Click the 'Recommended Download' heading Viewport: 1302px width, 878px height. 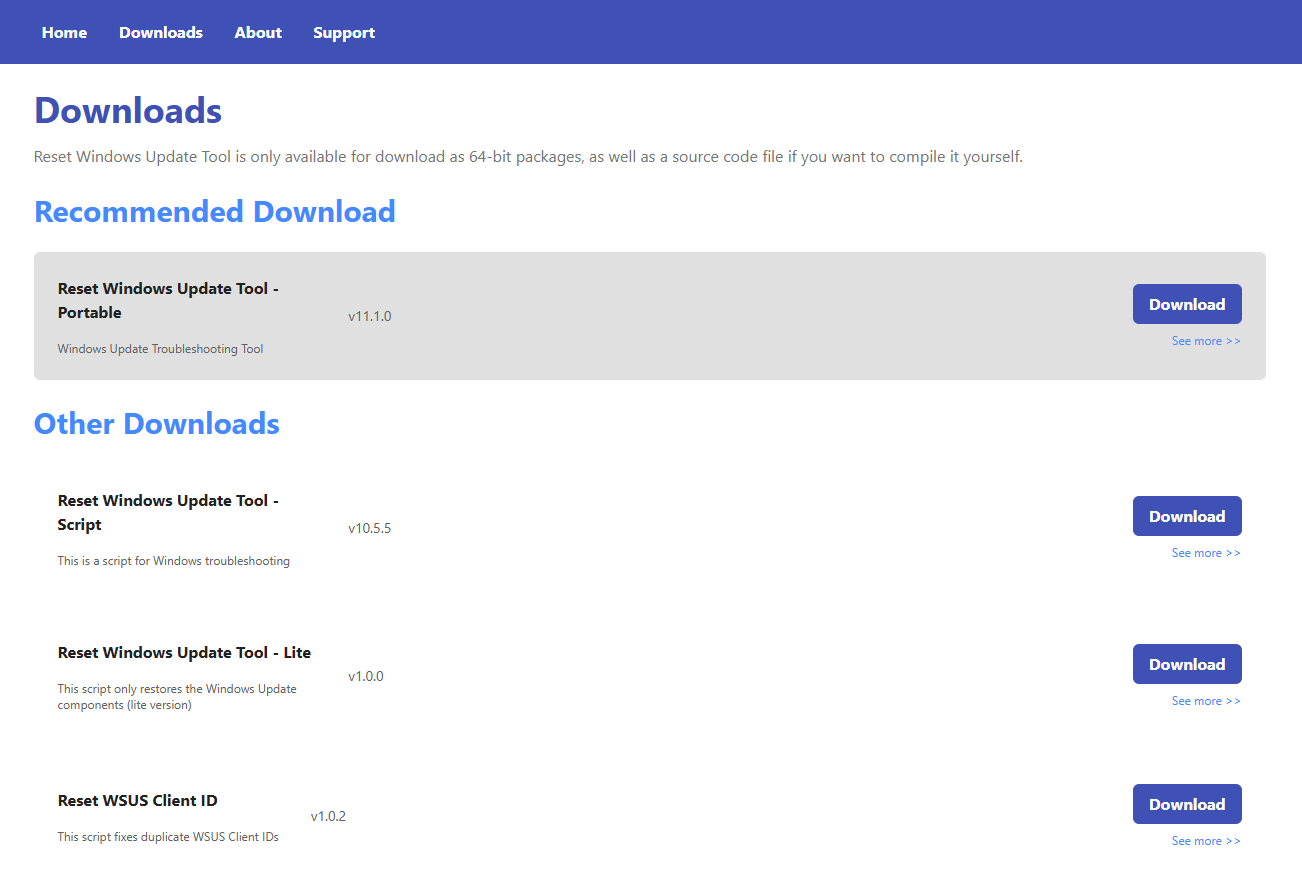(x=215, y=212)
